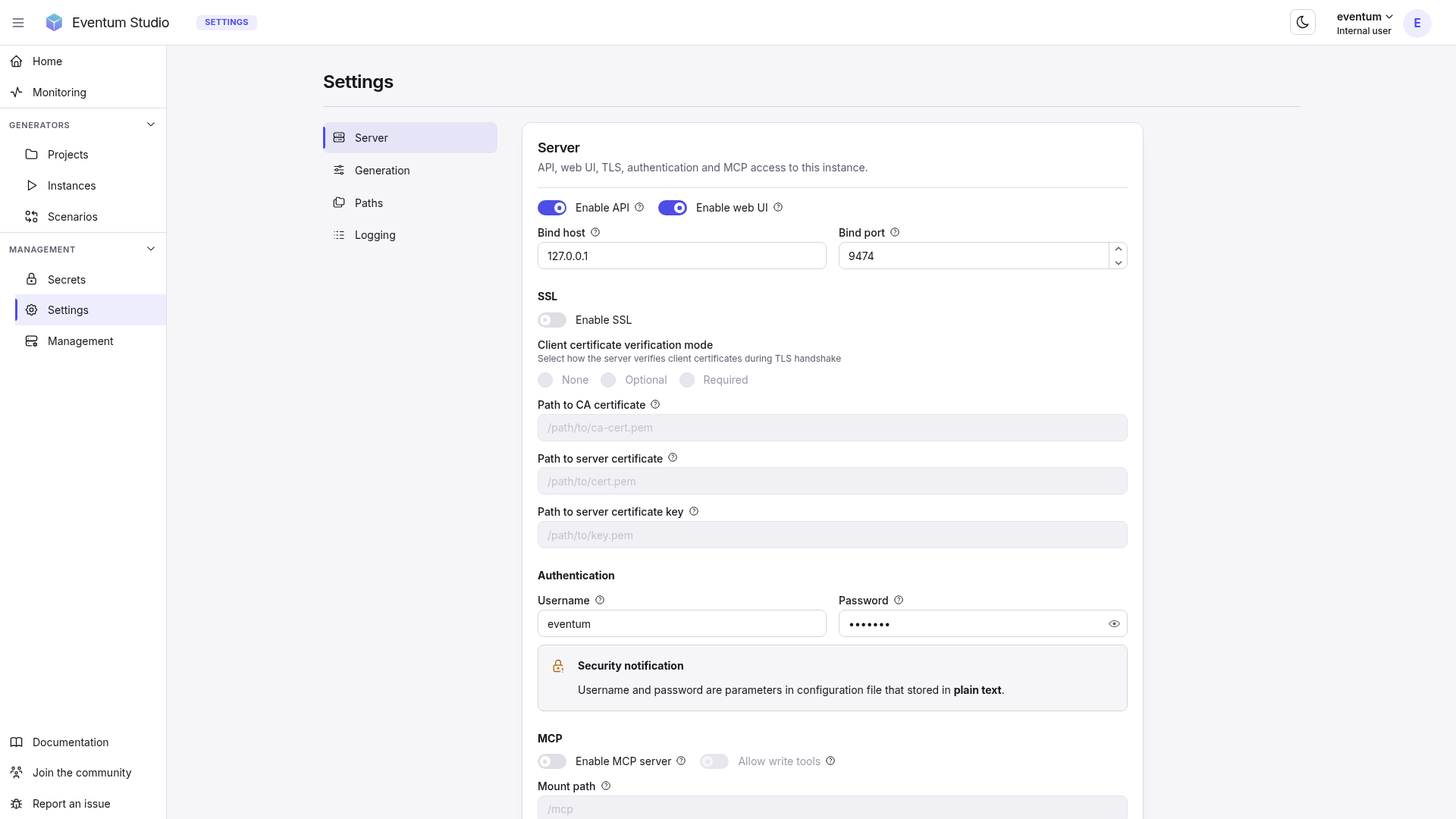Screen dimensions: 1456x819
Task: Collapse the Management section chevron
Action: pyautogui.click(x=151, y=249)
